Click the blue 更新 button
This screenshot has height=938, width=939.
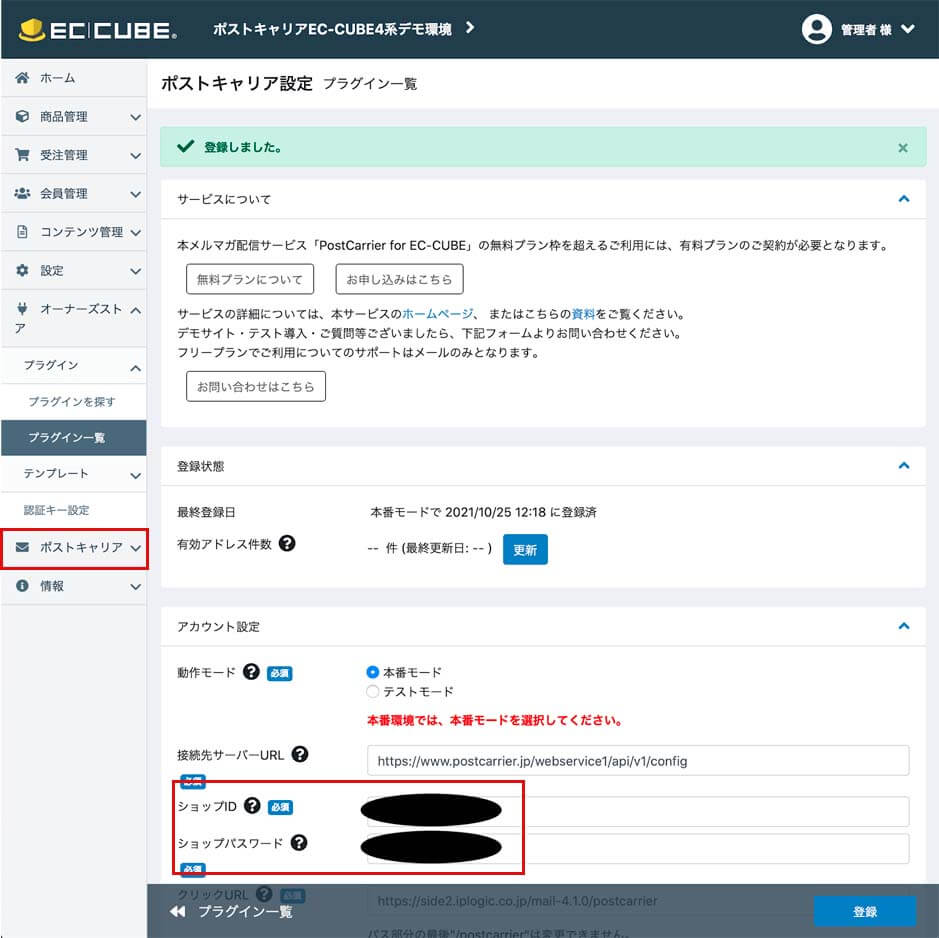[525, 549]
